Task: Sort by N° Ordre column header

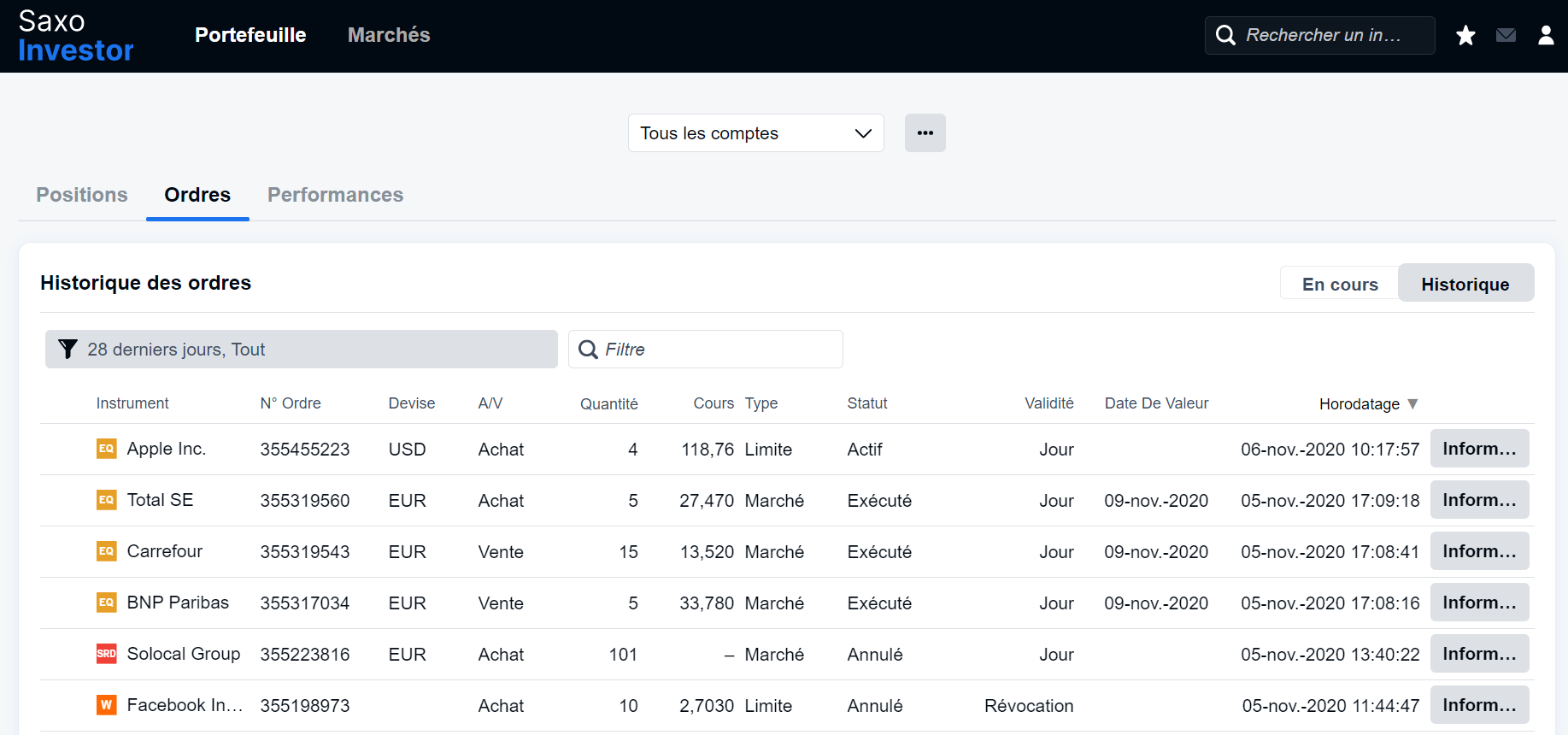Action: (291, 403)
